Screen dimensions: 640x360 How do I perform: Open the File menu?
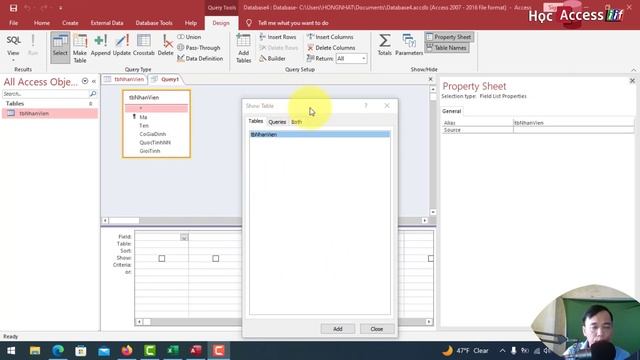13,23
